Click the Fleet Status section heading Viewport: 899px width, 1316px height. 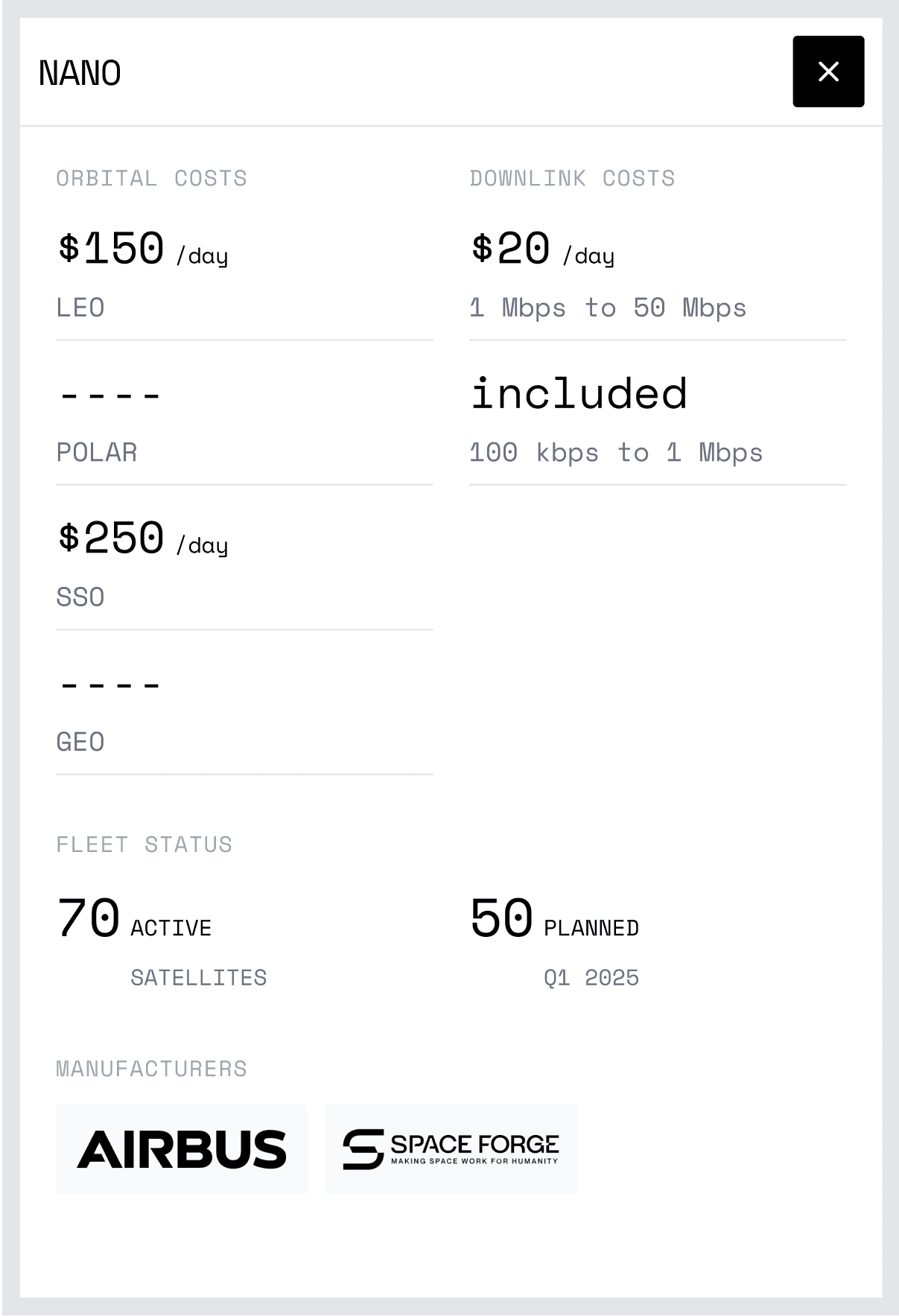(x=144, y=845)
